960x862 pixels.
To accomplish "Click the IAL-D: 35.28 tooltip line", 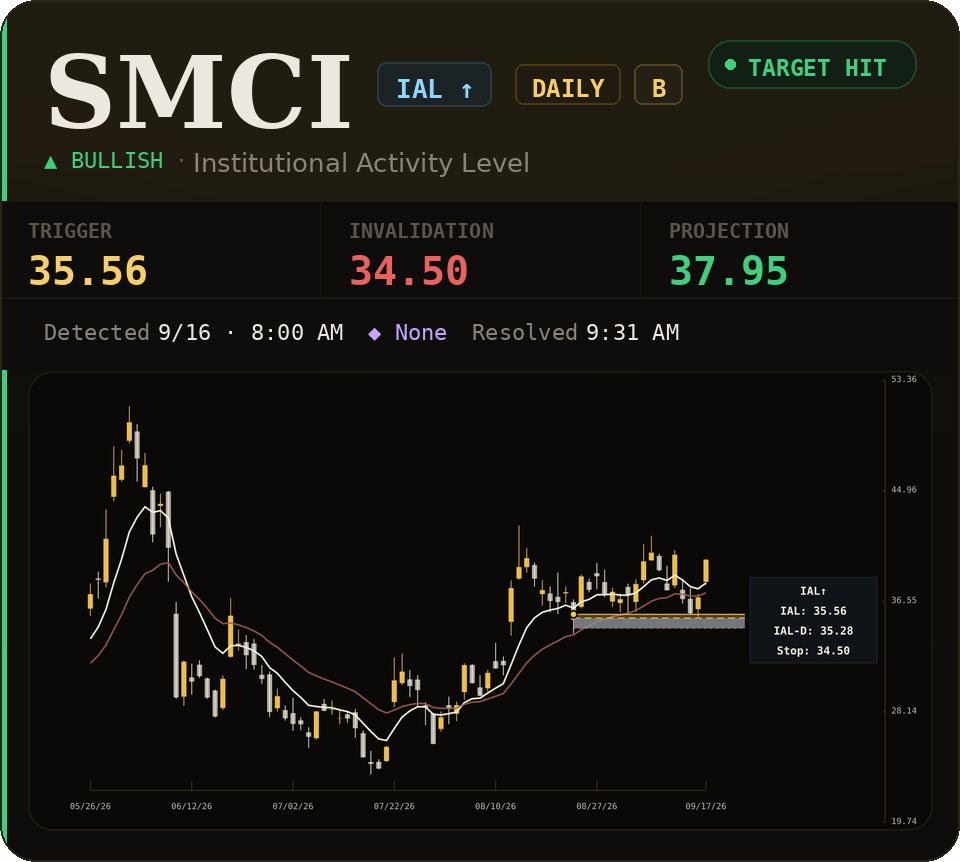I will [x=813, y=631].
